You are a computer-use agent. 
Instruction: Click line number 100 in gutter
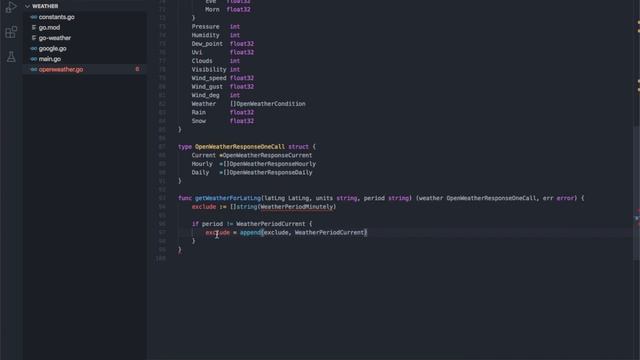161,258
